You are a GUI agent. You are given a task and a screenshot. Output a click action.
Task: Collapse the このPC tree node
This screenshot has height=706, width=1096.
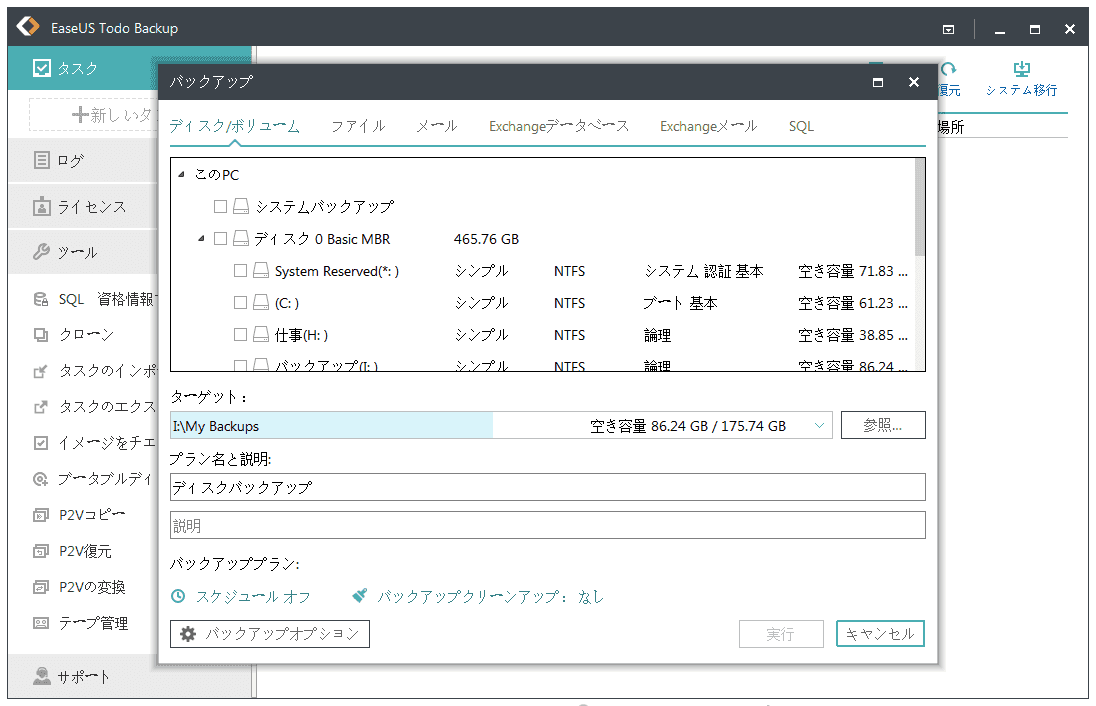point(181,175)
